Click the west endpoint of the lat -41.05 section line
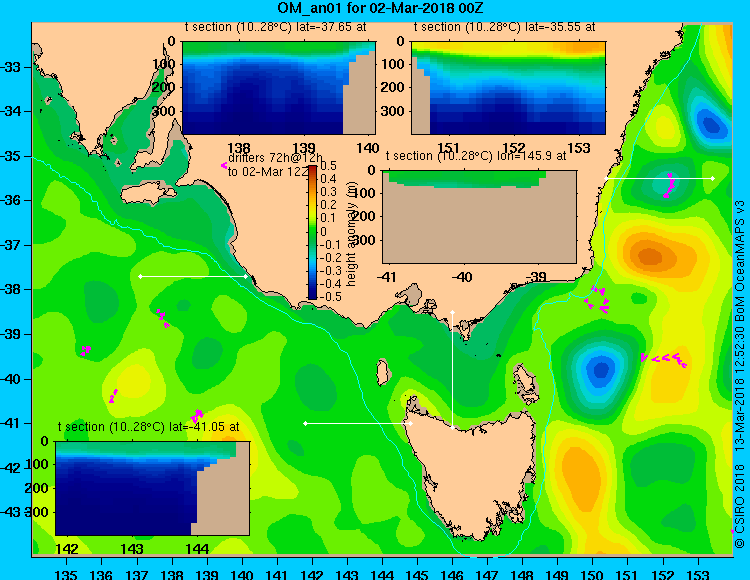 point(305,424)
